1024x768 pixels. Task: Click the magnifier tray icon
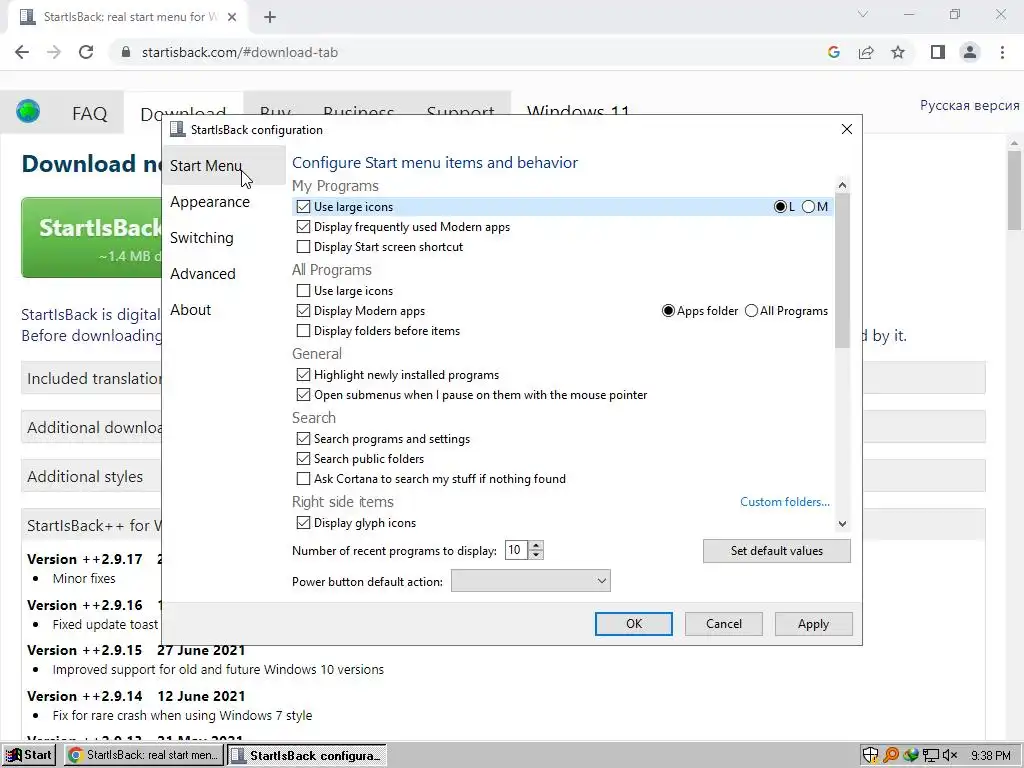891,755
